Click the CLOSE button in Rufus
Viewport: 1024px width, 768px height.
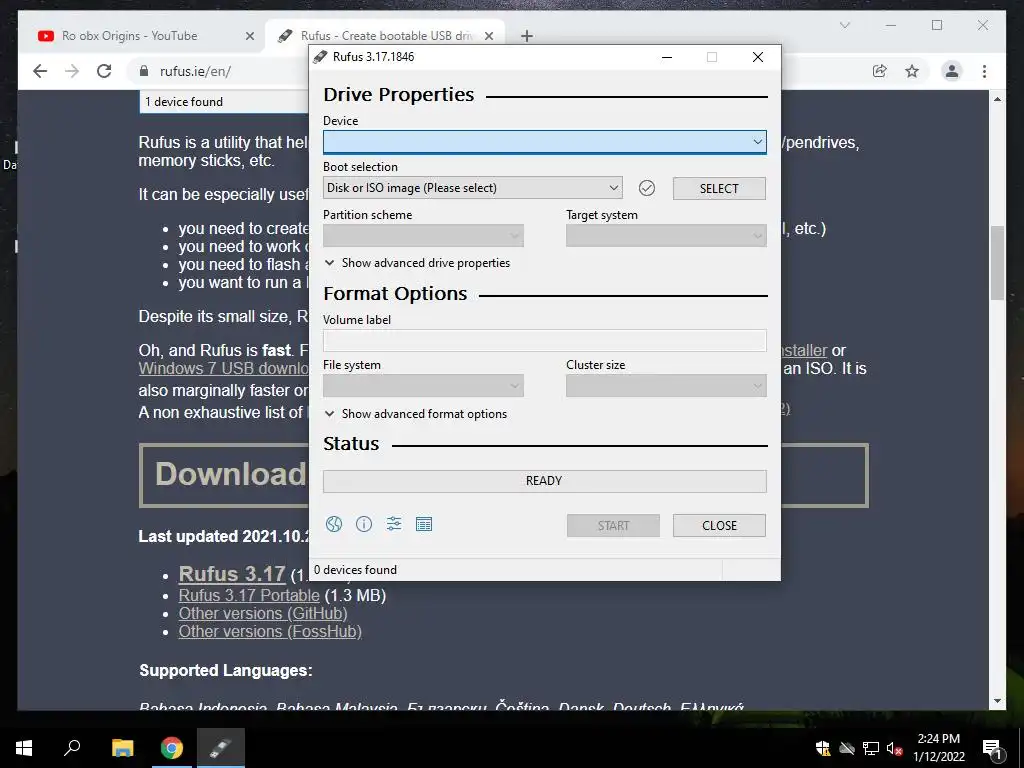tap(719, 526)
